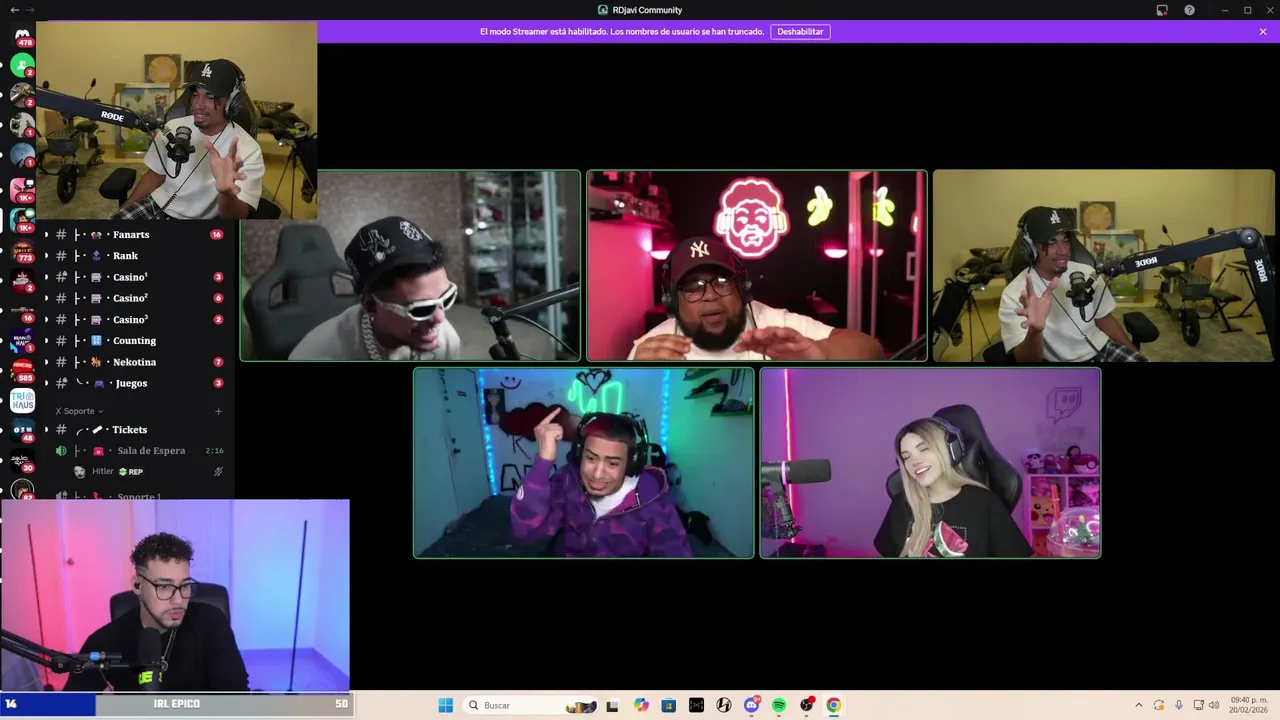
Task: Click the IRL EPICO progress bar
Action: 176,704
